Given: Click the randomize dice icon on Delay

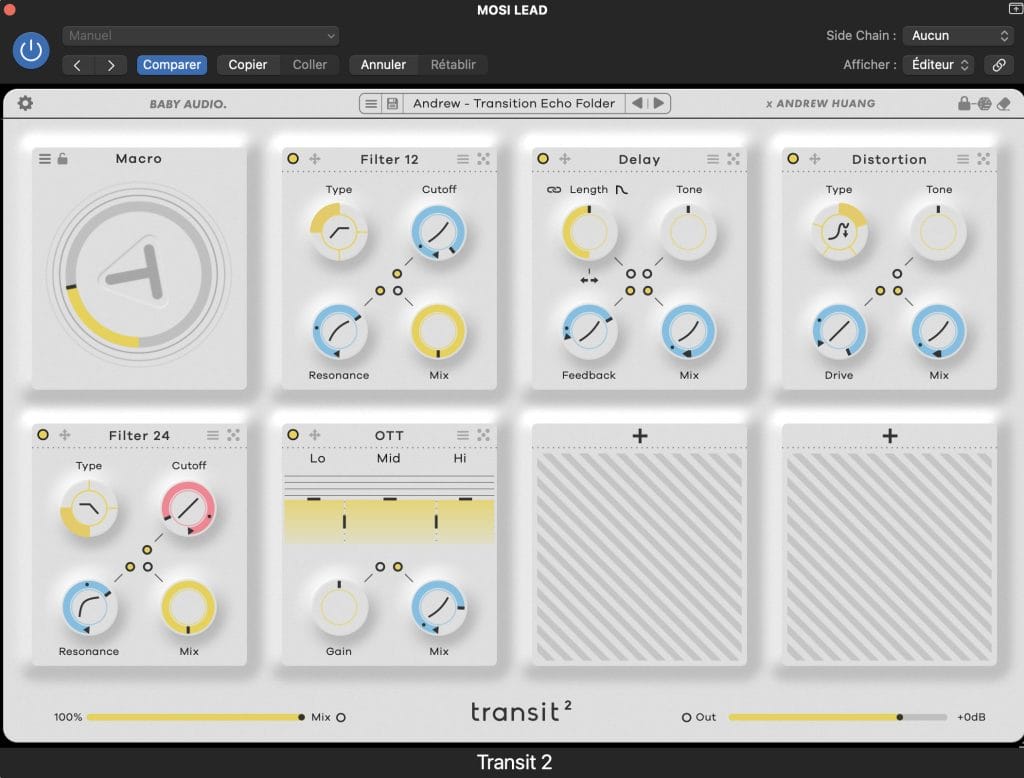Looking at the screenshot, I should 734,159.
